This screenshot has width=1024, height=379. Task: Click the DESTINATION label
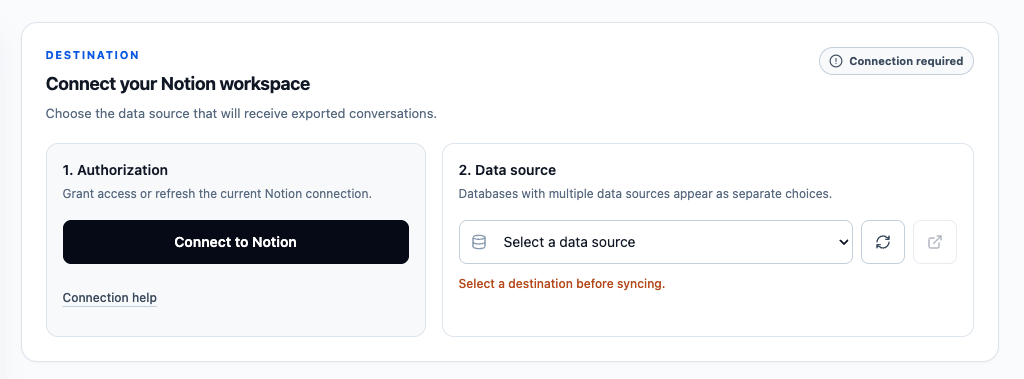coord(93,55)
